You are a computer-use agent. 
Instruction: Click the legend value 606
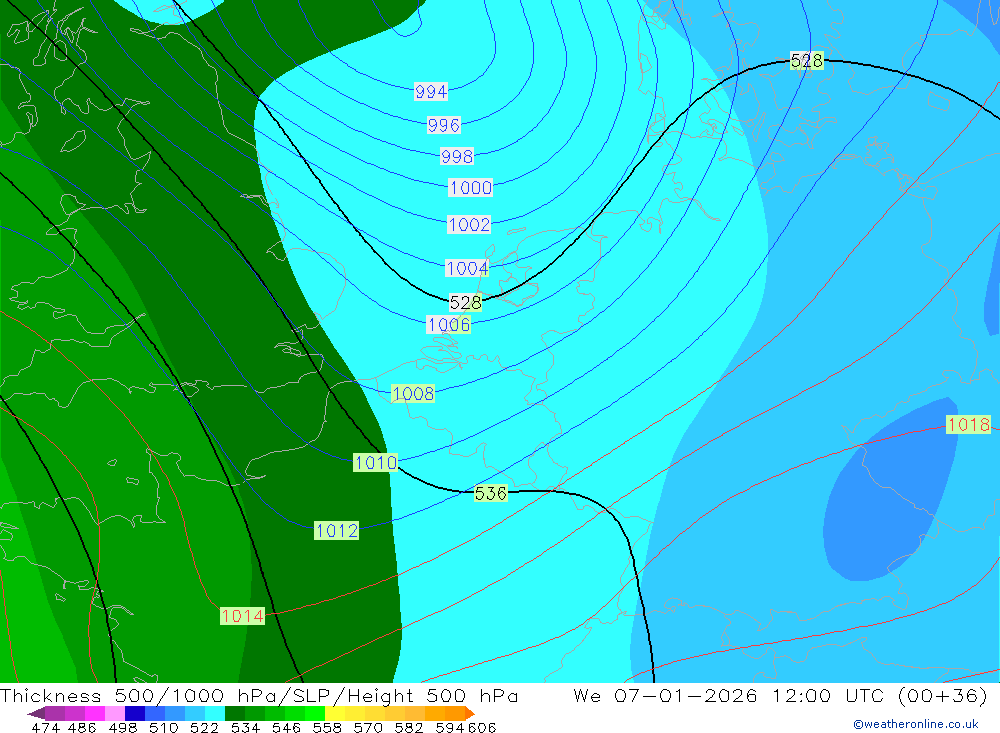[x=482, y=727]
